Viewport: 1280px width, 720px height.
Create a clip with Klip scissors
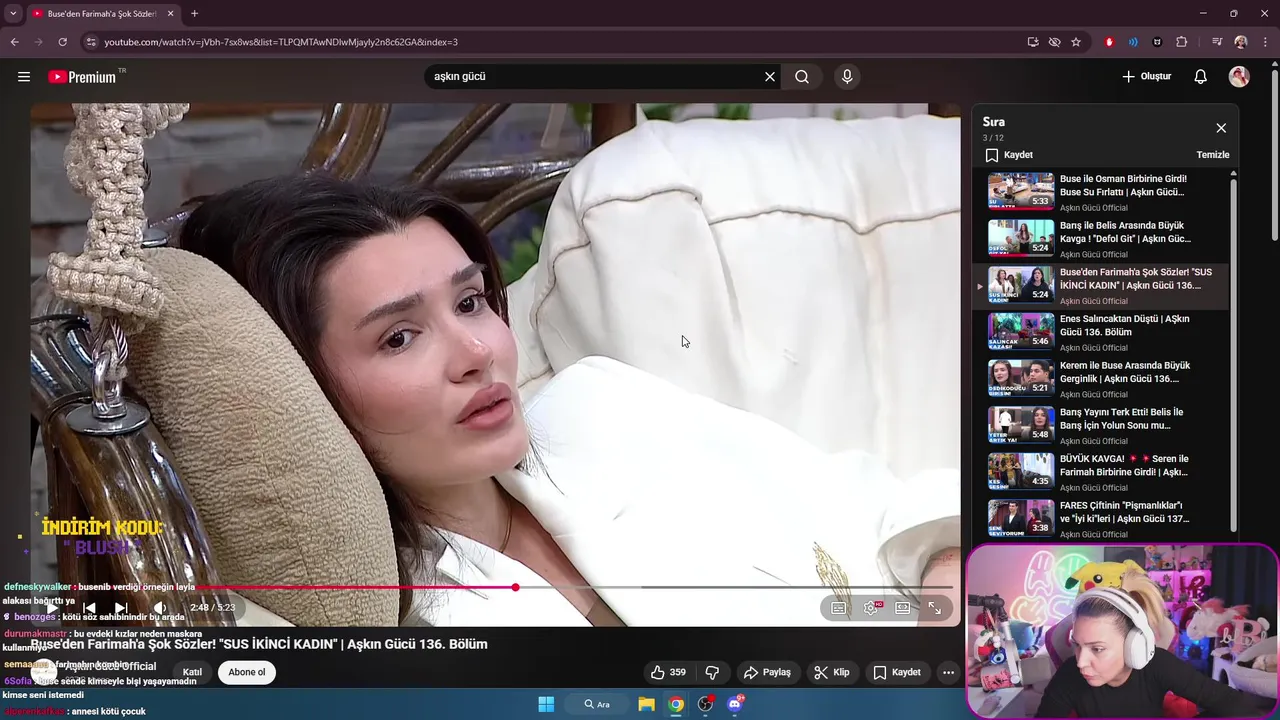tap(832, 672)
